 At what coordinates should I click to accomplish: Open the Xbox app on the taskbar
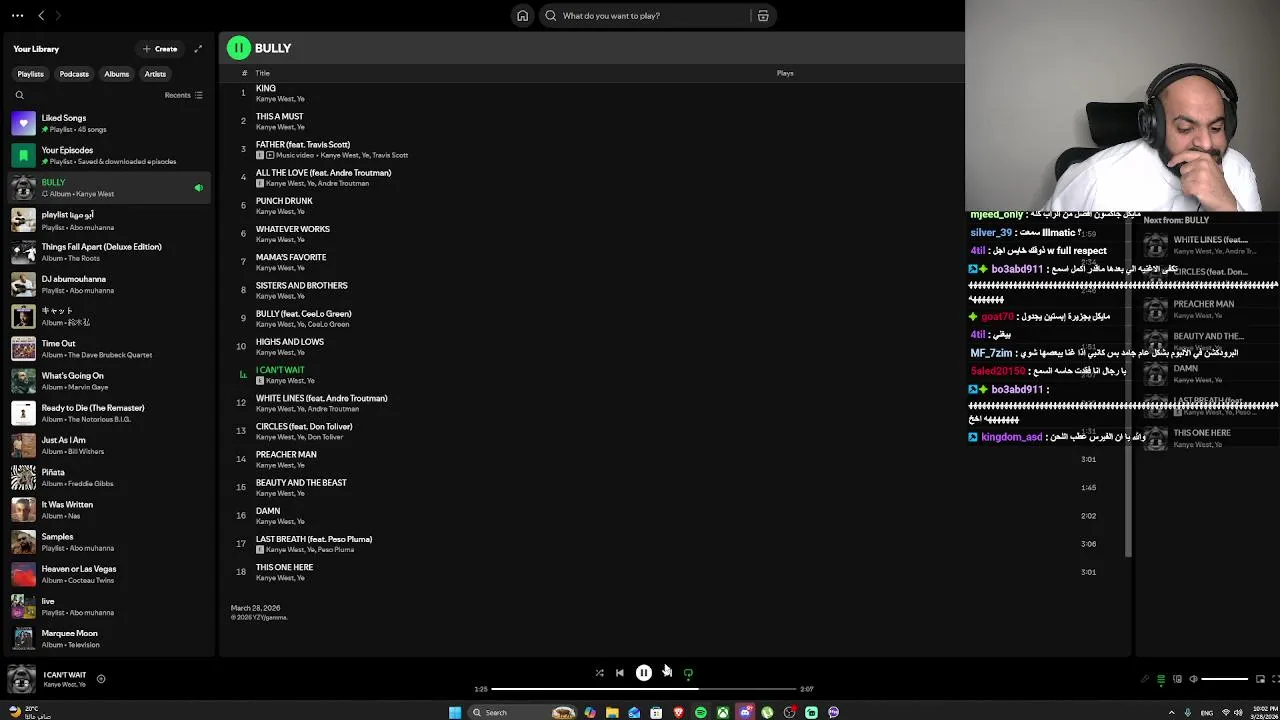pyautogui.click(x=722, y=712)
